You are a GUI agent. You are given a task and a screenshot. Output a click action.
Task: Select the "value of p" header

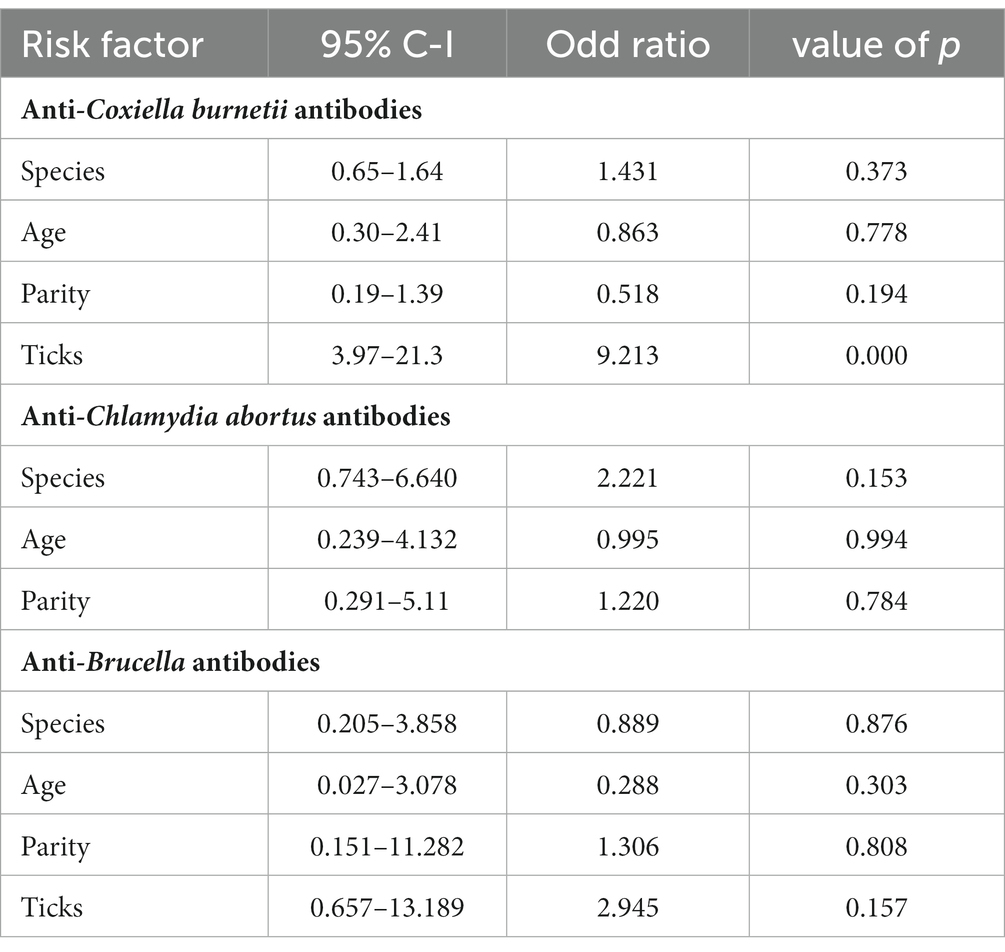[875, 45]
